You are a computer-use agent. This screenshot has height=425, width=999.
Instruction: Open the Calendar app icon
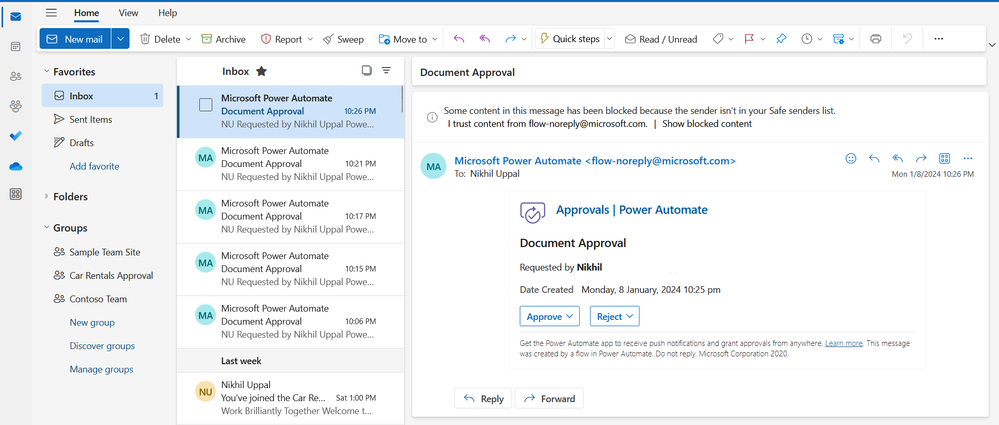point(15,47)
